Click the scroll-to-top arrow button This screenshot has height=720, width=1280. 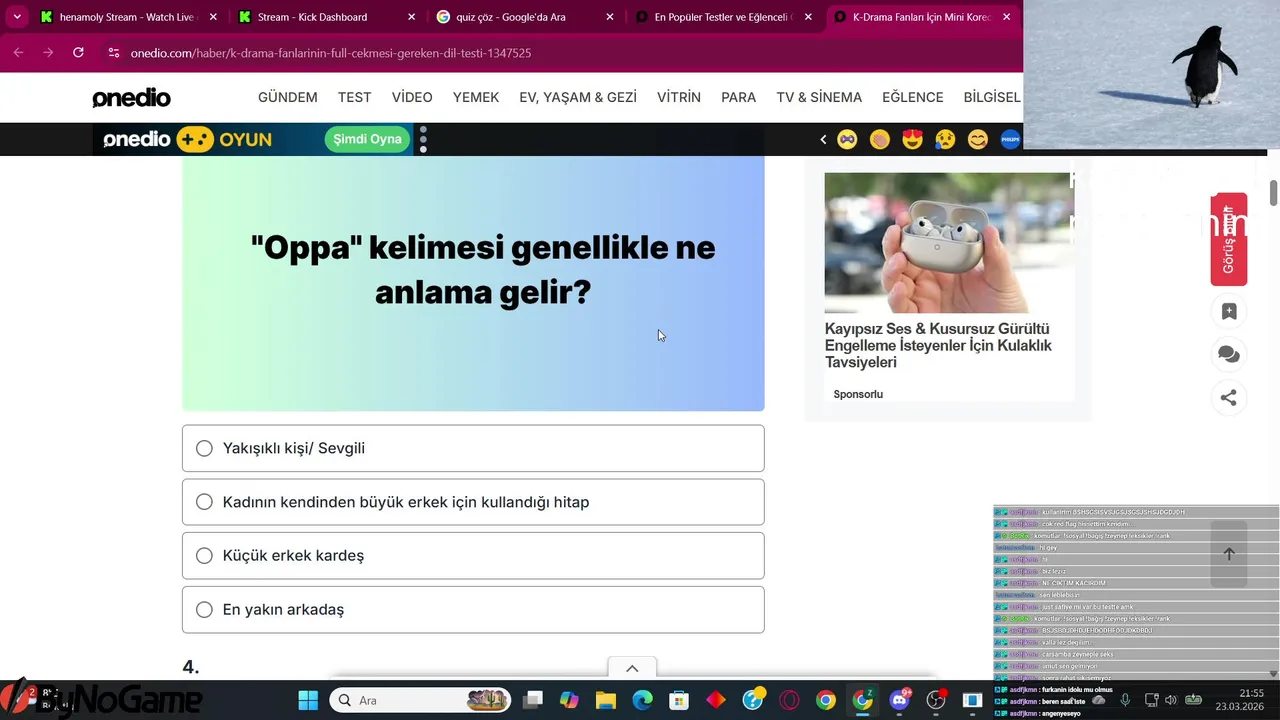(x=1229, y=554)
